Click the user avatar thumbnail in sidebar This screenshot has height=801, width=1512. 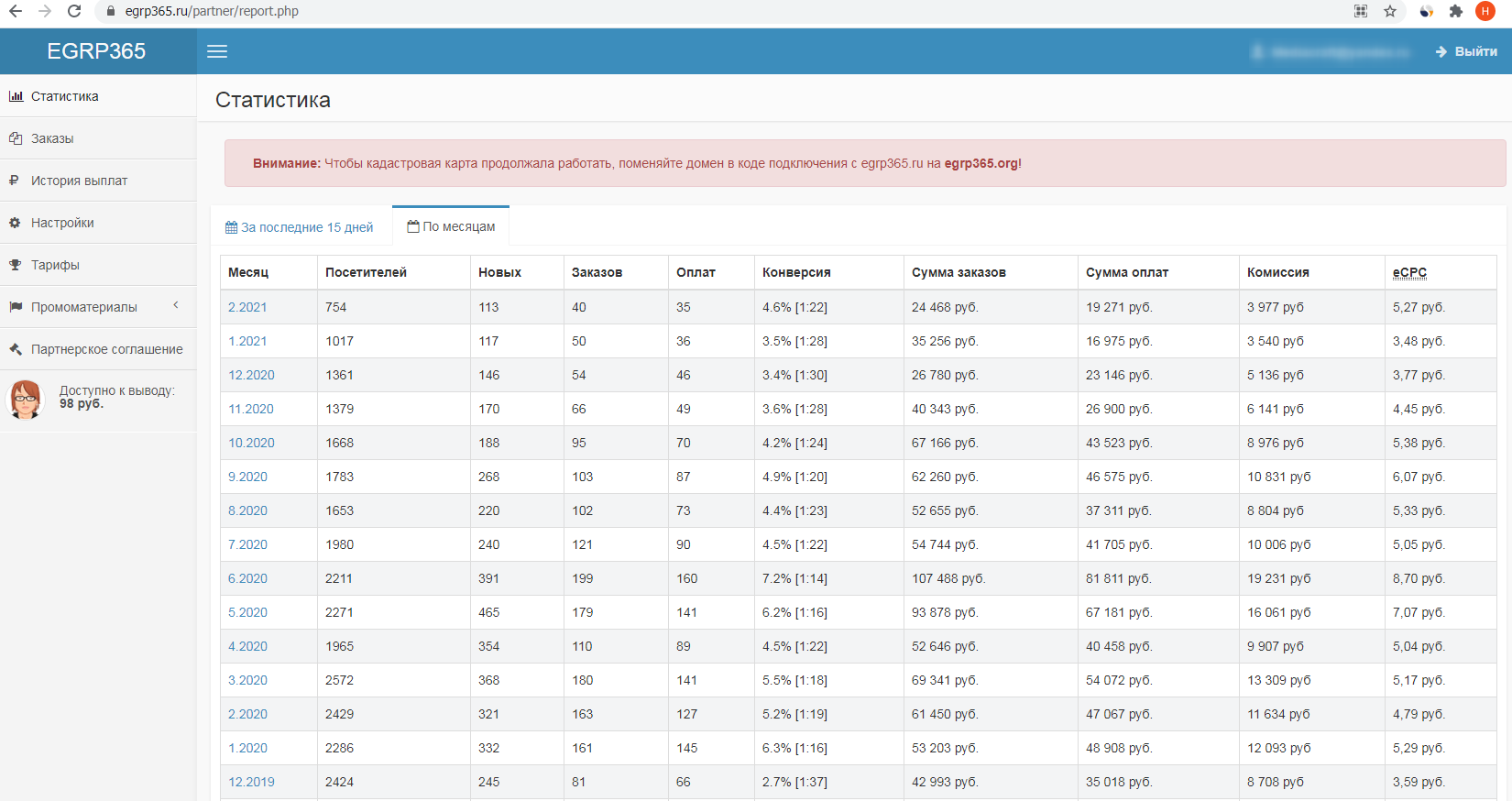[x=26, y=399]
